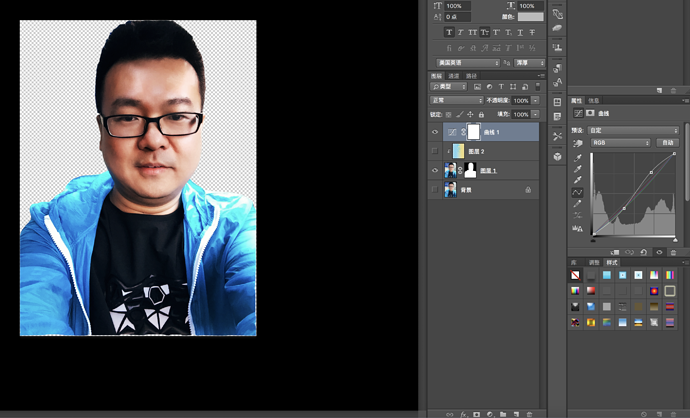Click the text color swatch
This screenshot has height=418, width=690.
tap(530, 17)
